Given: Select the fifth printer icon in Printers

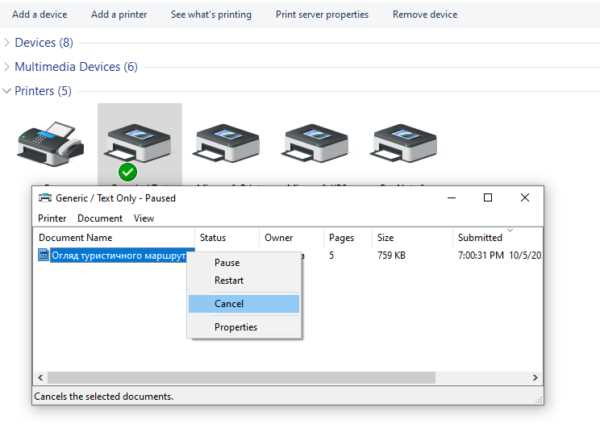Looking at the screenshot, I should coord(404,143).
